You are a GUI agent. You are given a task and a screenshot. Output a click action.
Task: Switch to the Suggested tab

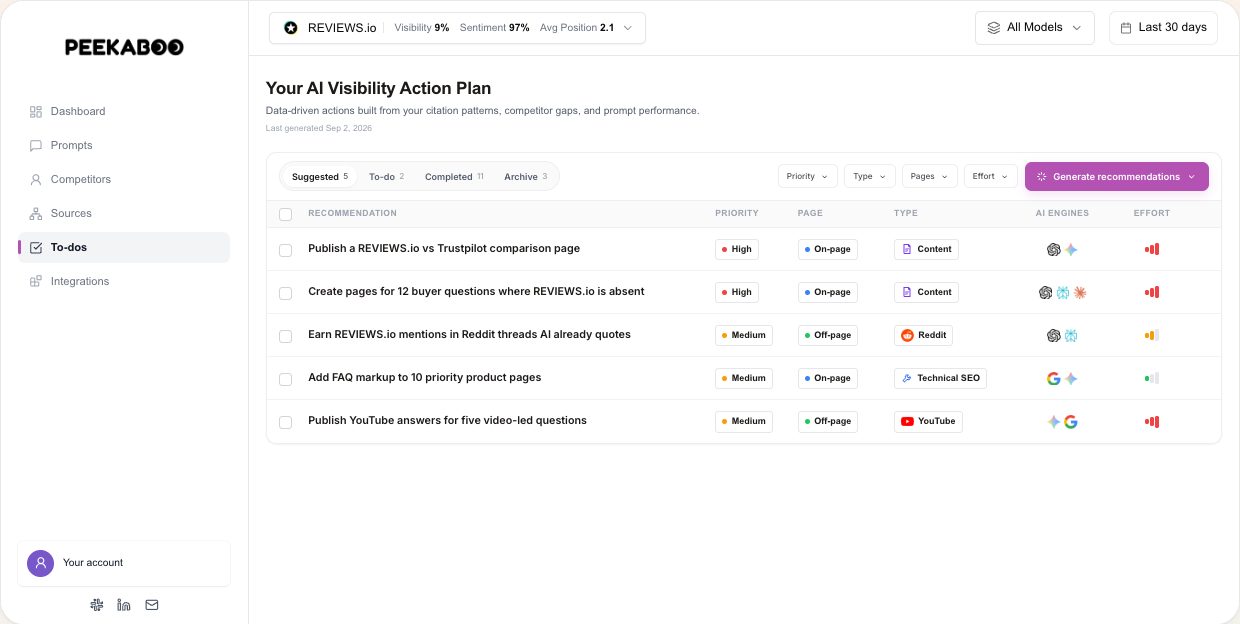(x=320, y=176)
